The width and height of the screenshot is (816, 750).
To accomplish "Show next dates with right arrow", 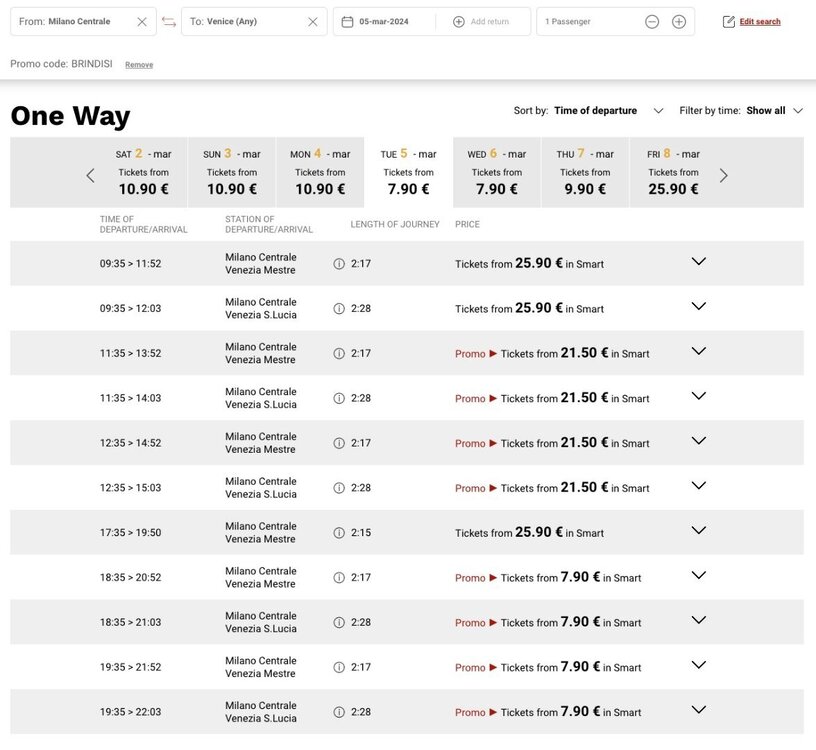I will click(x=724, y=176).
